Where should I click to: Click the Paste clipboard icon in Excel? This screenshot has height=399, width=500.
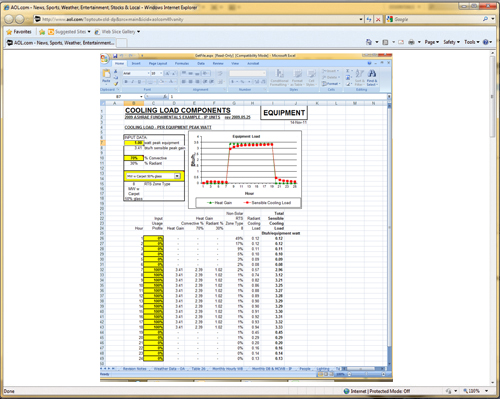point(106,74)
